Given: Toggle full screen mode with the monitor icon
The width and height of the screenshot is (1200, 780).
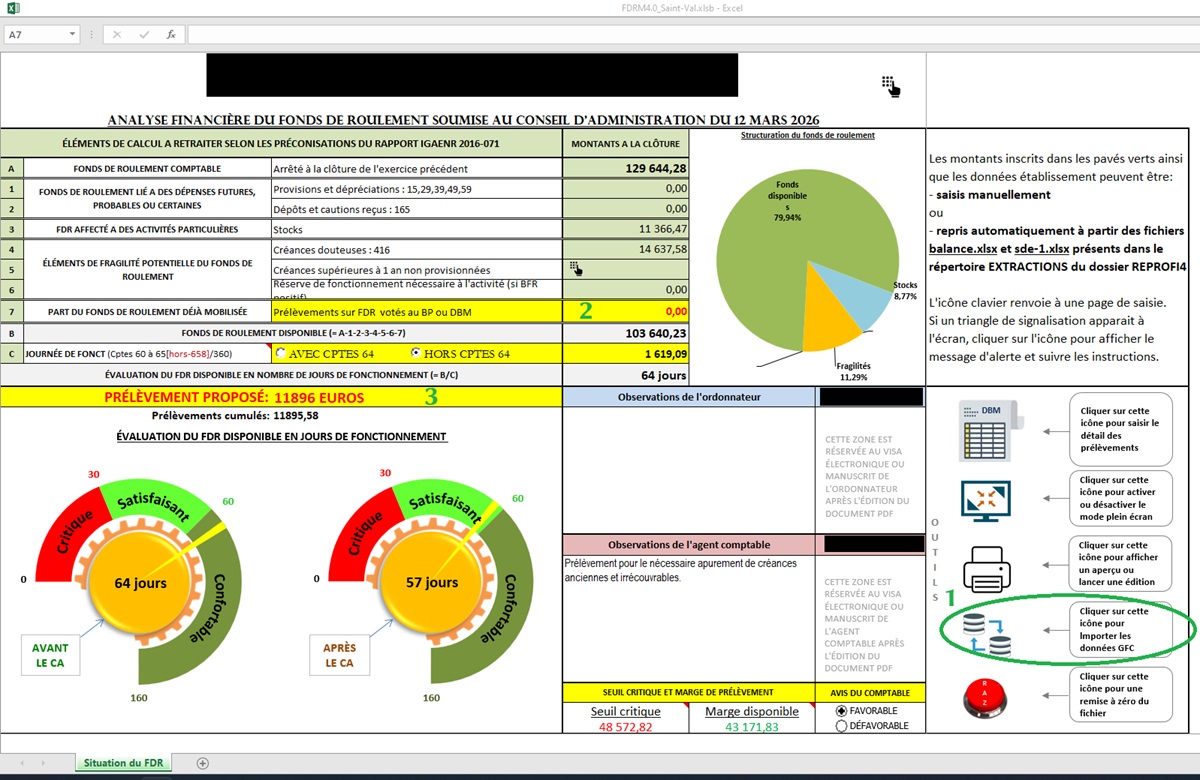Looking at the screenshot, I should click(985, 500).
